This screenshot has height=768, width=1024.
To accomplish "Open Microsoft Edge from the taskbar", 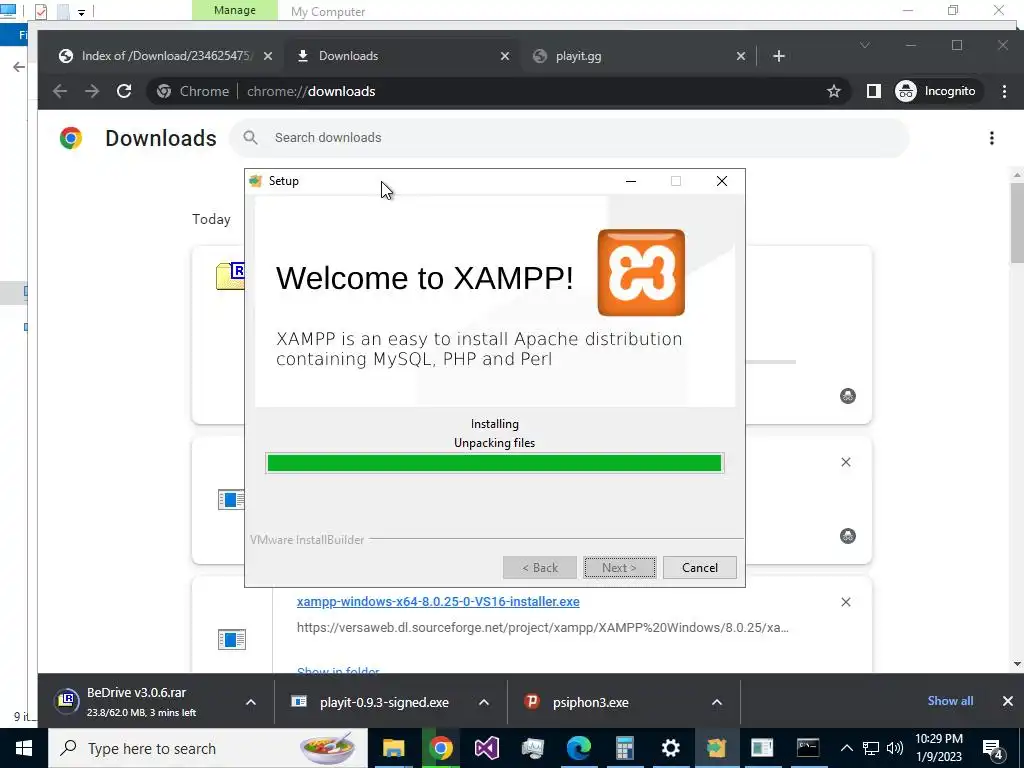I will click(579, 748).
